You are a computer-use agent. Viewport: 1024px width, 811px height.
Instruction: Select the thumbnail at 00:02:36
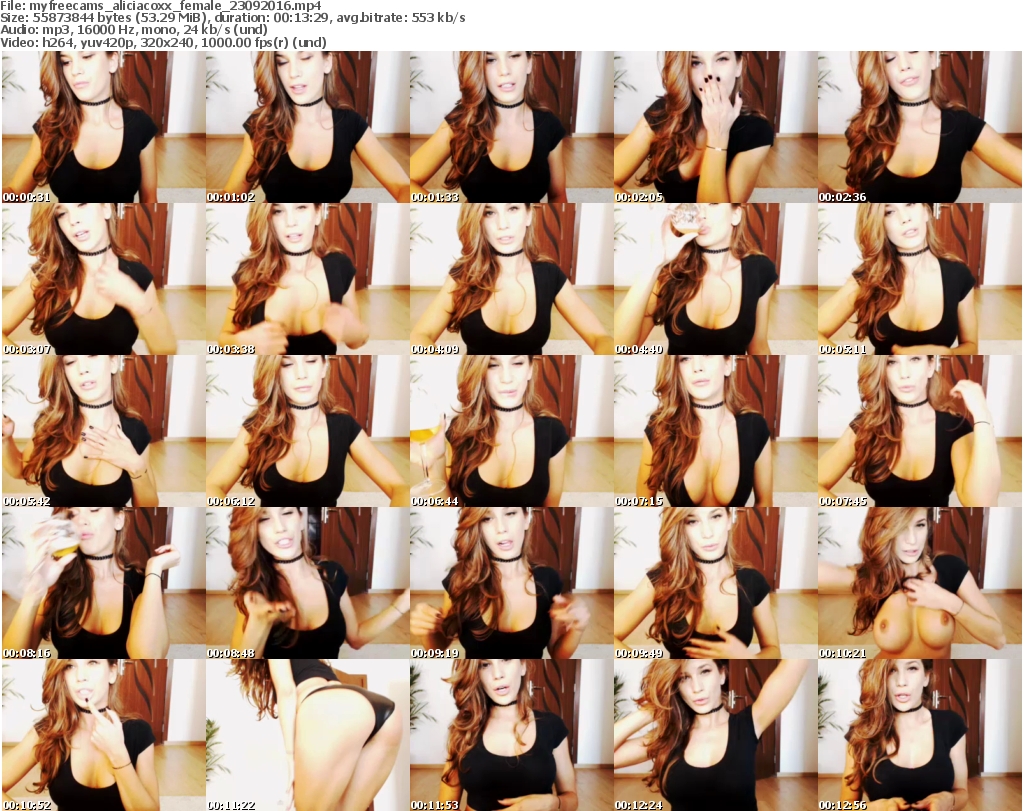click(x=919, y=127)
